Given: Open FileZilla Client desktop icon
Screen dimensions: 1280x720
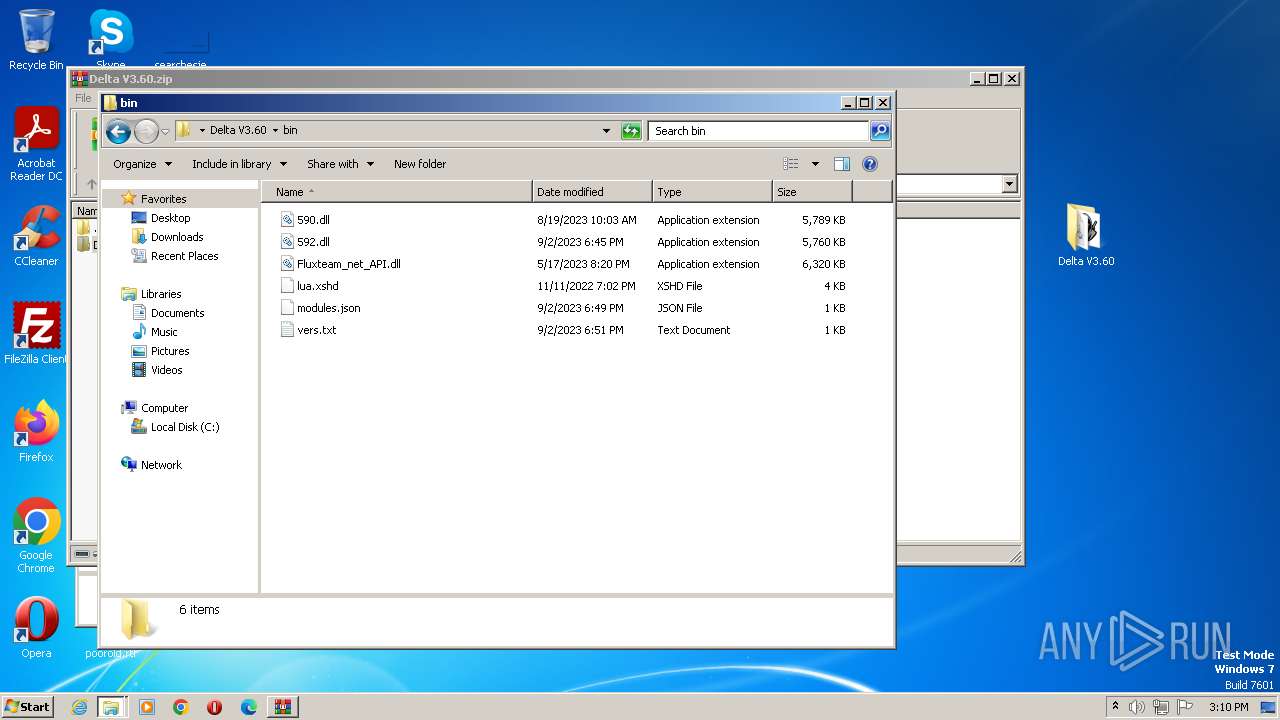Looking at the screenshot, I should point(36,333).
